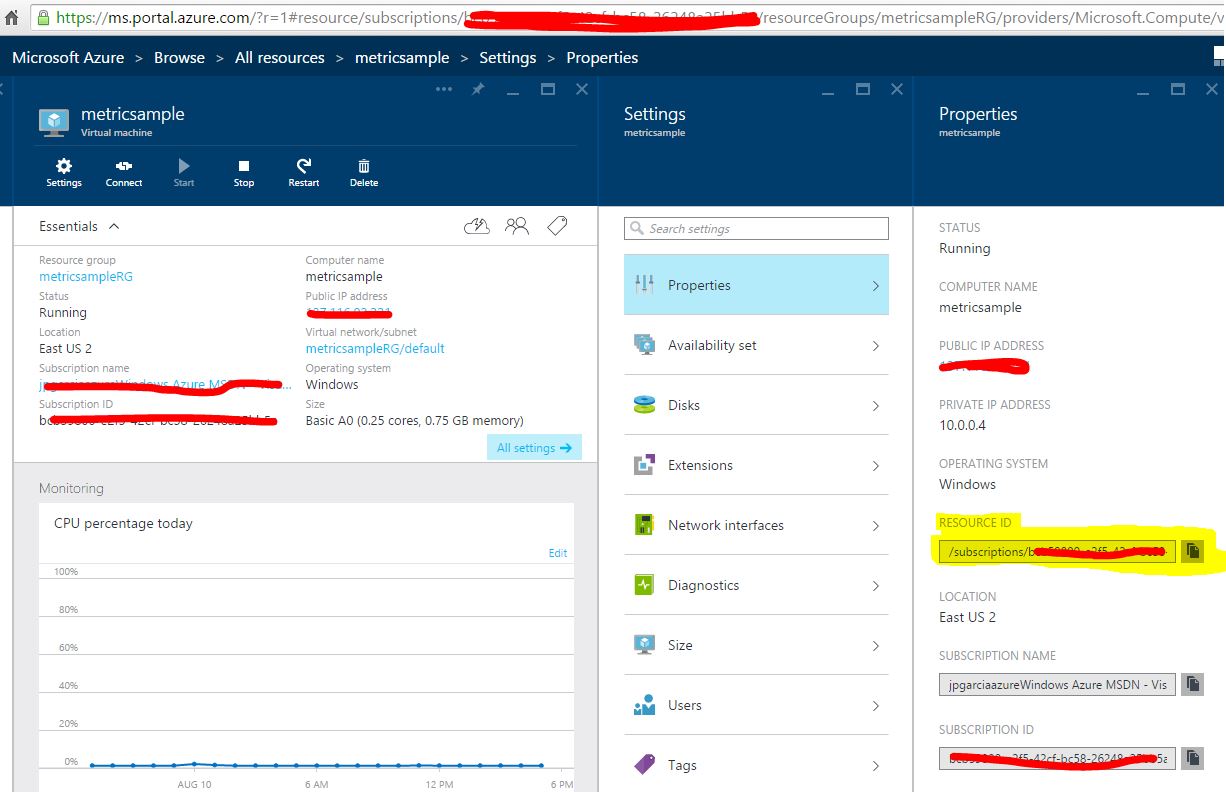Click the Connect toolbar button

point(124,173)
